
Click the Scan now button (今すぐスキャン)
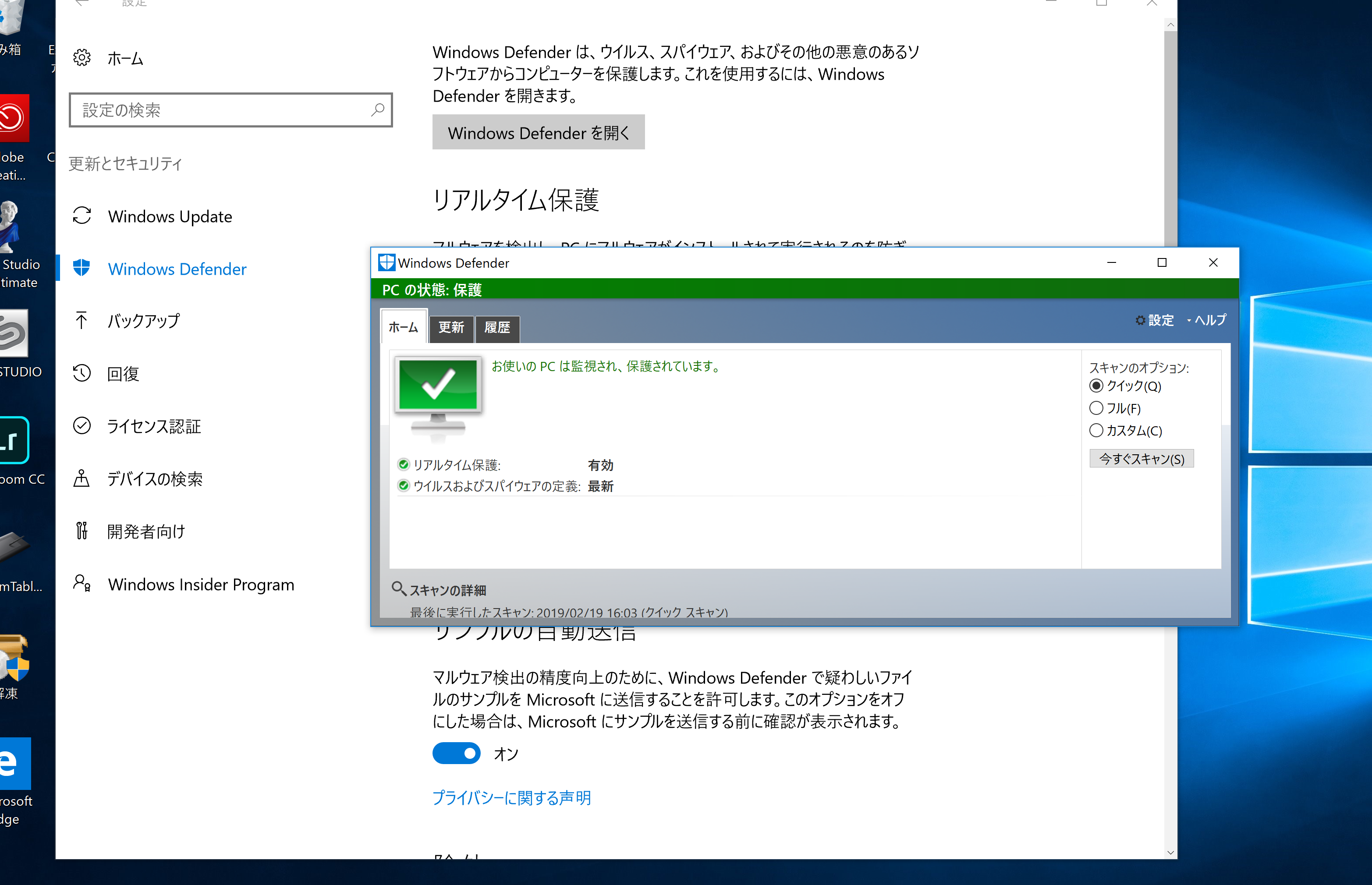click(x=1142, y=459)
